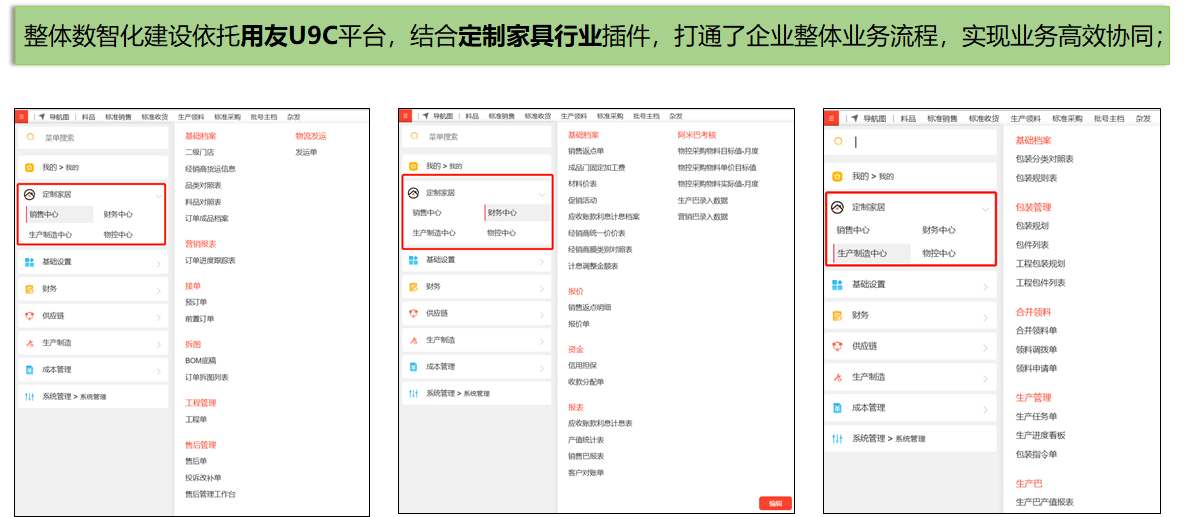This screenshot has width=1195, height=517.
Task: Click the 财务 icon in the left screenshot
Action: pos(30,289)
